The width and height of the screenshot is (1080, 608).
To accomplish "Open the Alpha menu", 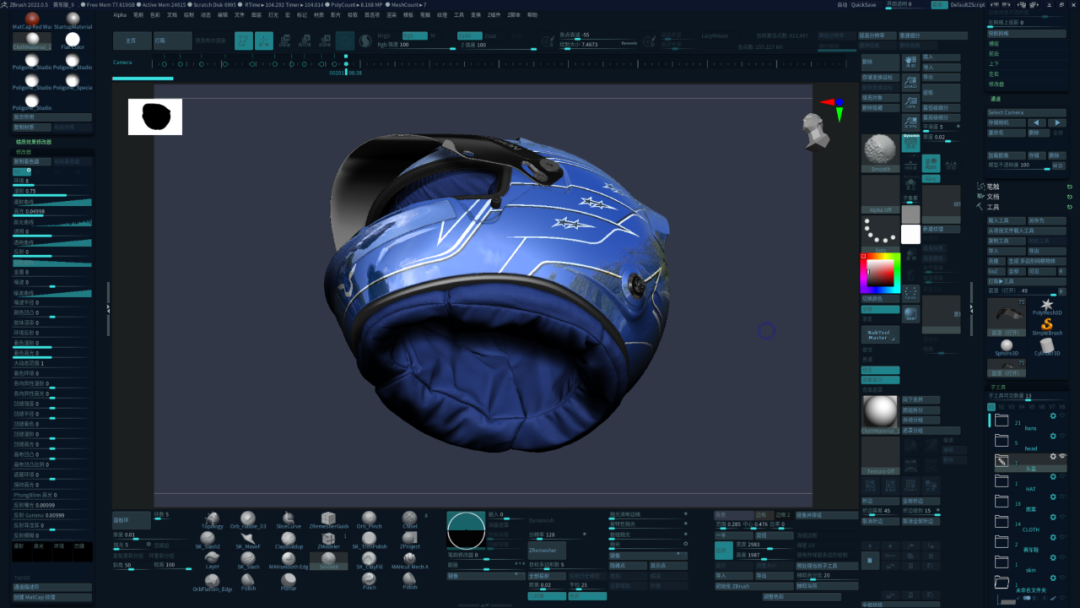I will [120, 14].
